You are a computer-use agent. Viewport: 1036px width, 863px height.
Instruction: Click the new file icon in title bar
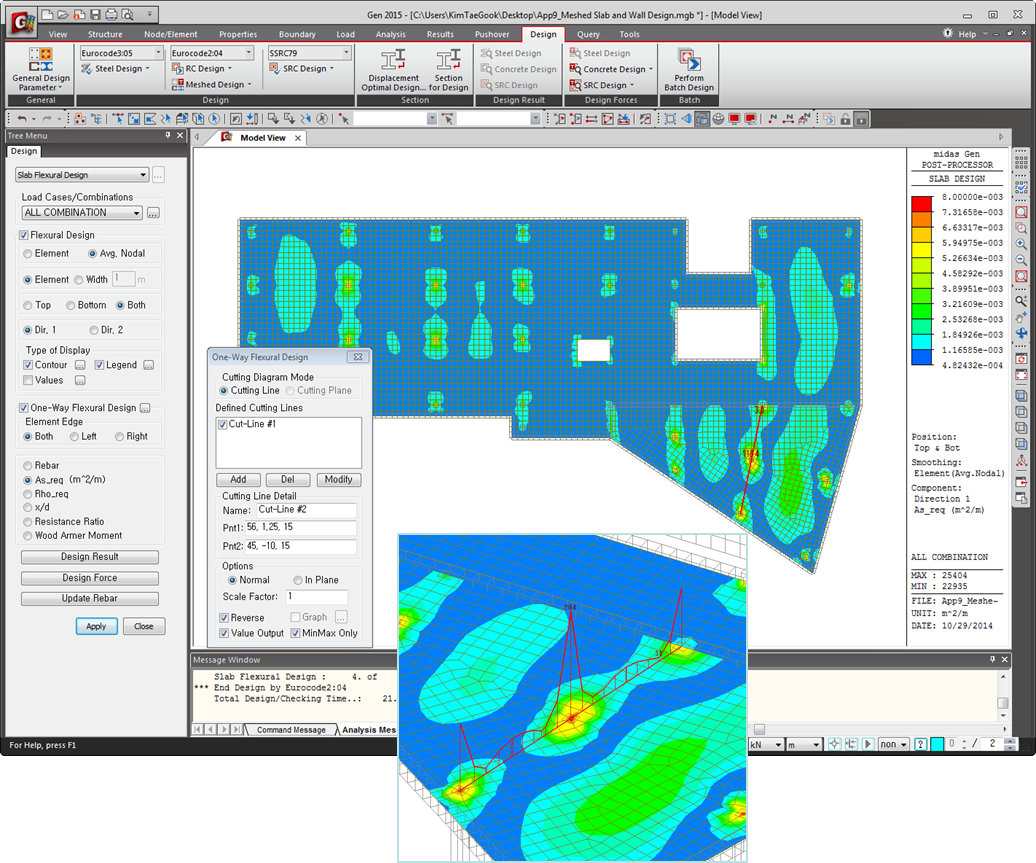47,15
